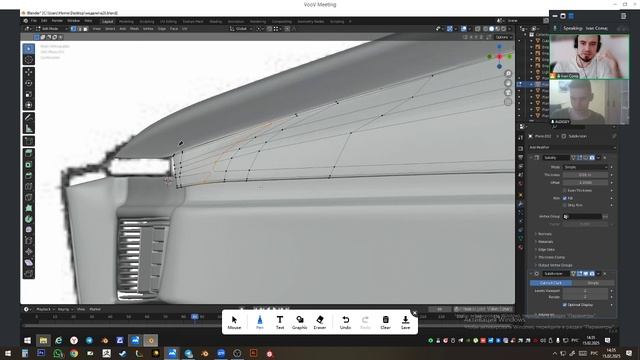Select the Shrink/Fatten tool
Viewport: 640px width, 360px height.
coord(29,252)
